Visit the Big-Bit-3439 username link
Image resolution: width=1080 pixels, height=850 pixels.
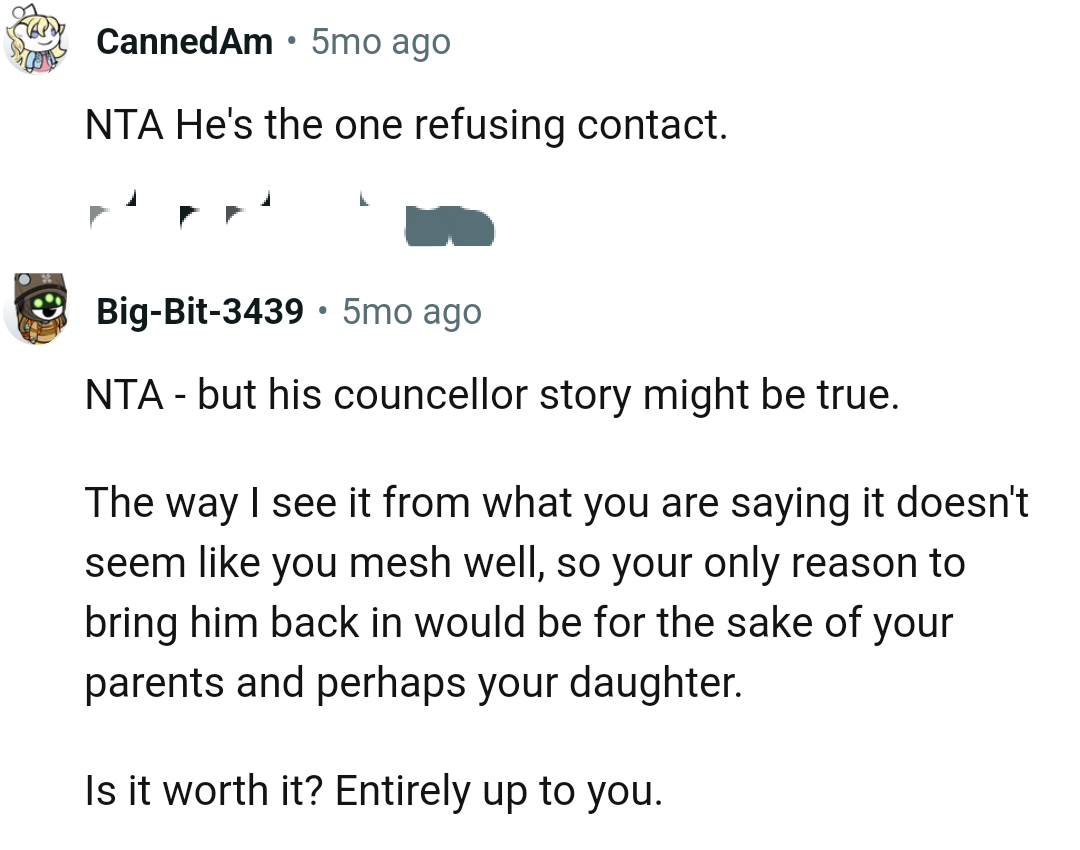tap(200, 312)
